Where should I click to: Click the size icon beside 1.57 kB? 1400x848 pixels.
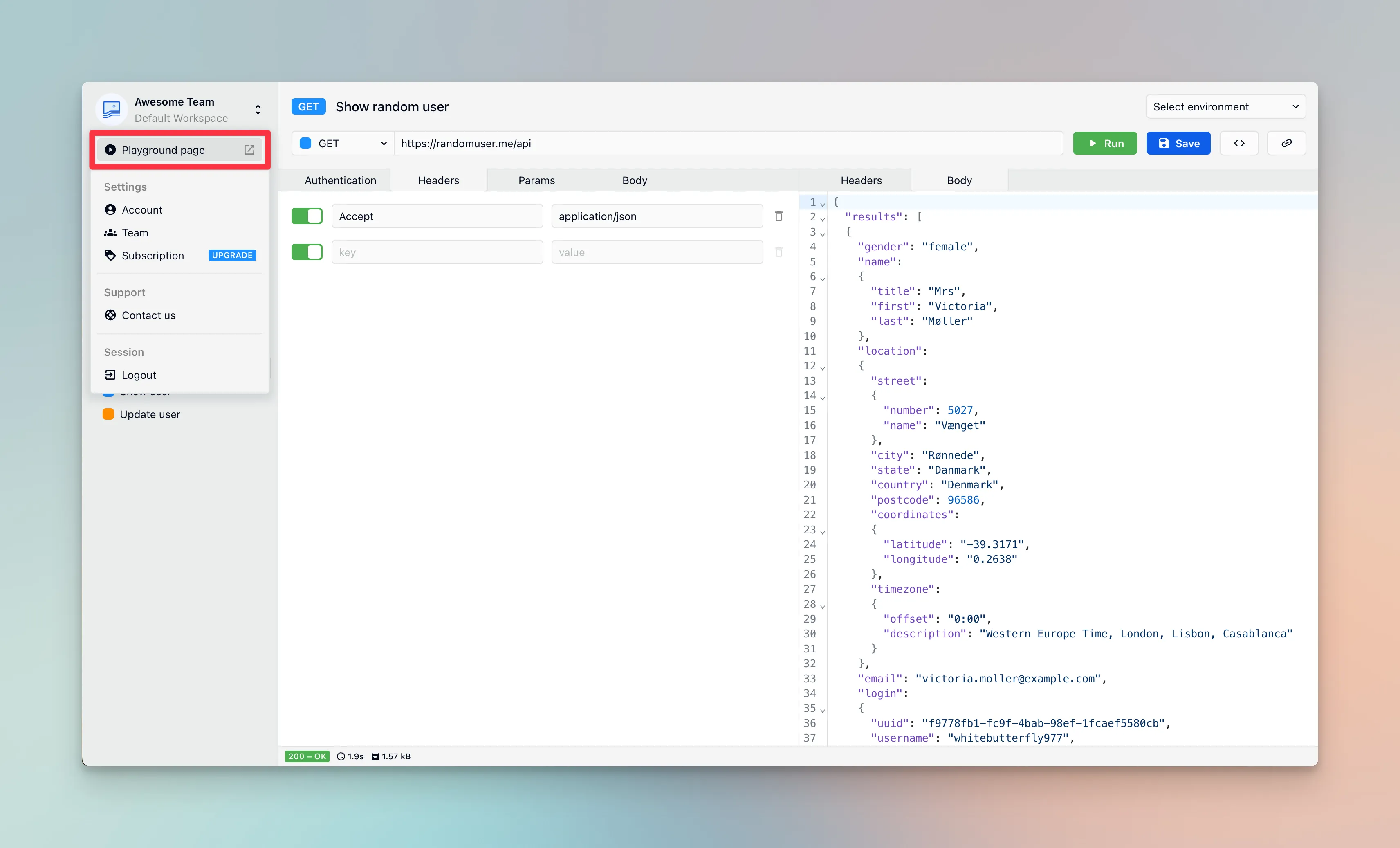[x=375, y=756]
